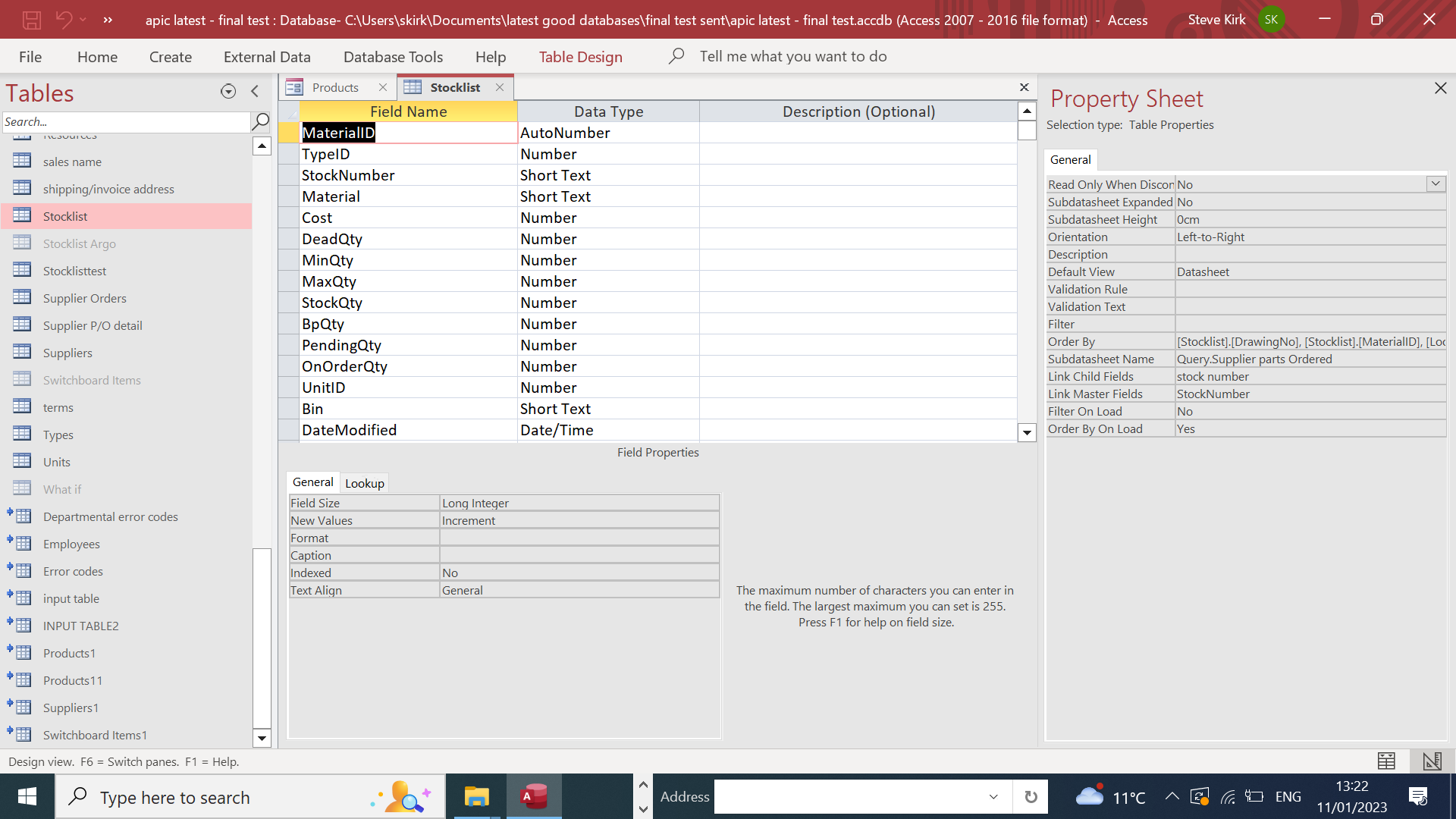This screenshot has height=819, width=1456.
Task: Click the AutoNumber data type cell
Action: coord(608,133)
